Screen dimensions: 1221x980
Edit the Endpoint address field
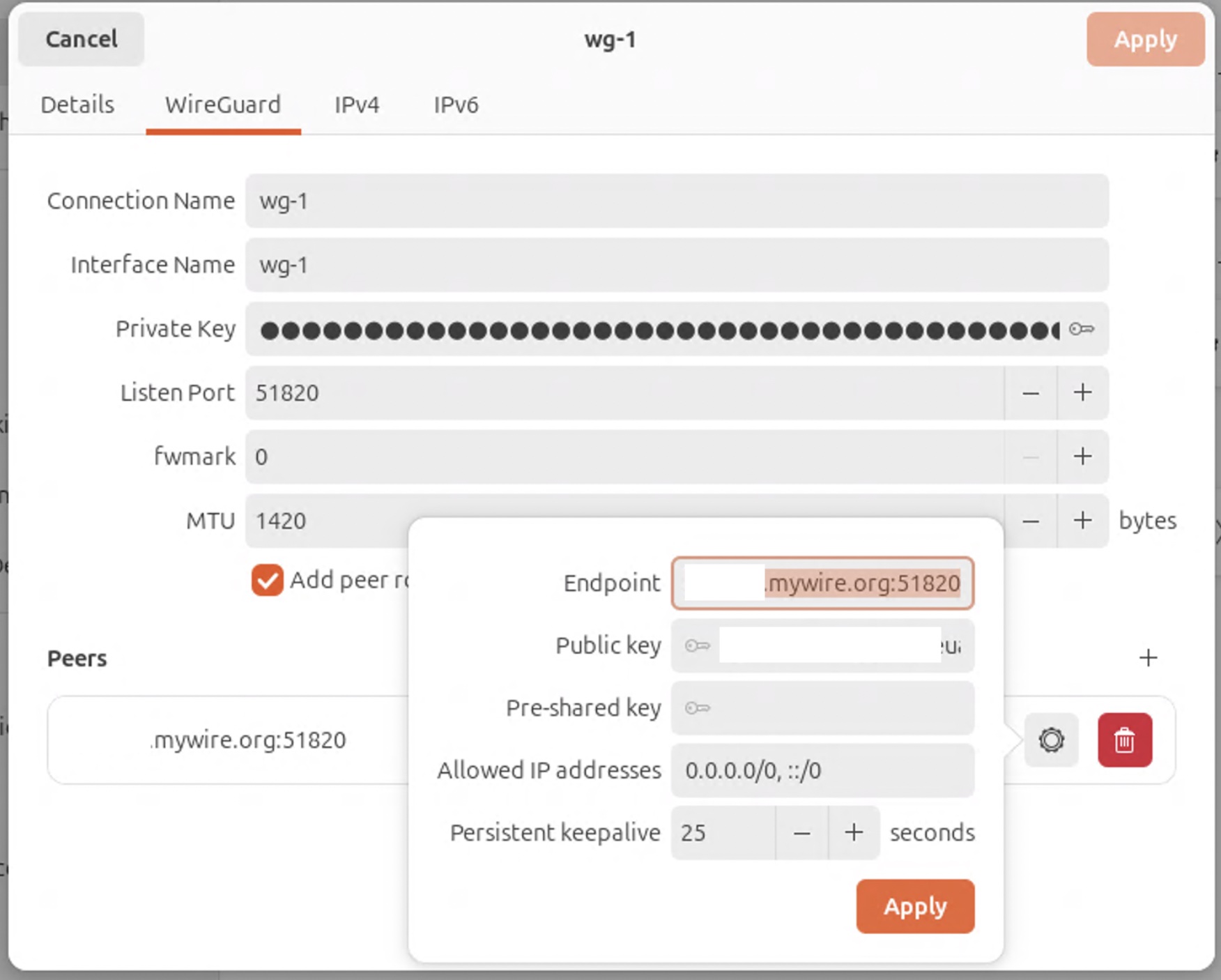[x=822, y=583]
